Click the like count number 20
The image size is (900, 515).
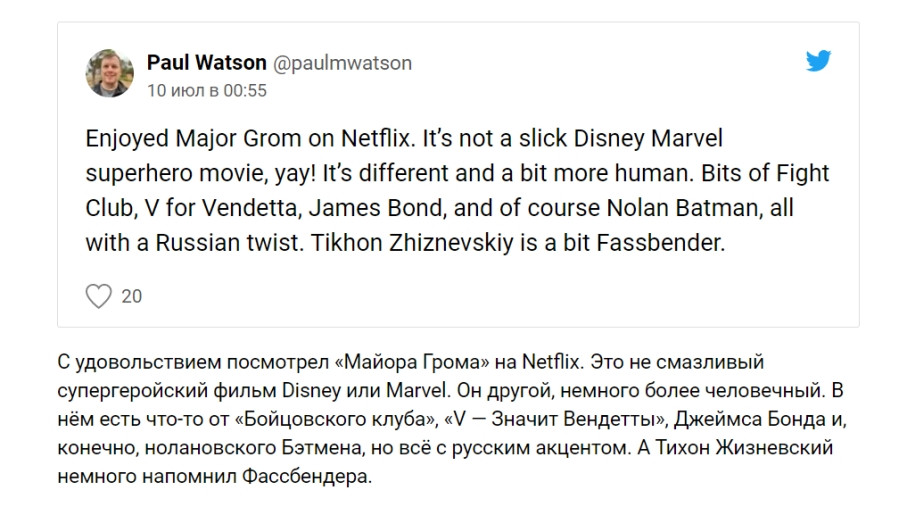(131, 296)
